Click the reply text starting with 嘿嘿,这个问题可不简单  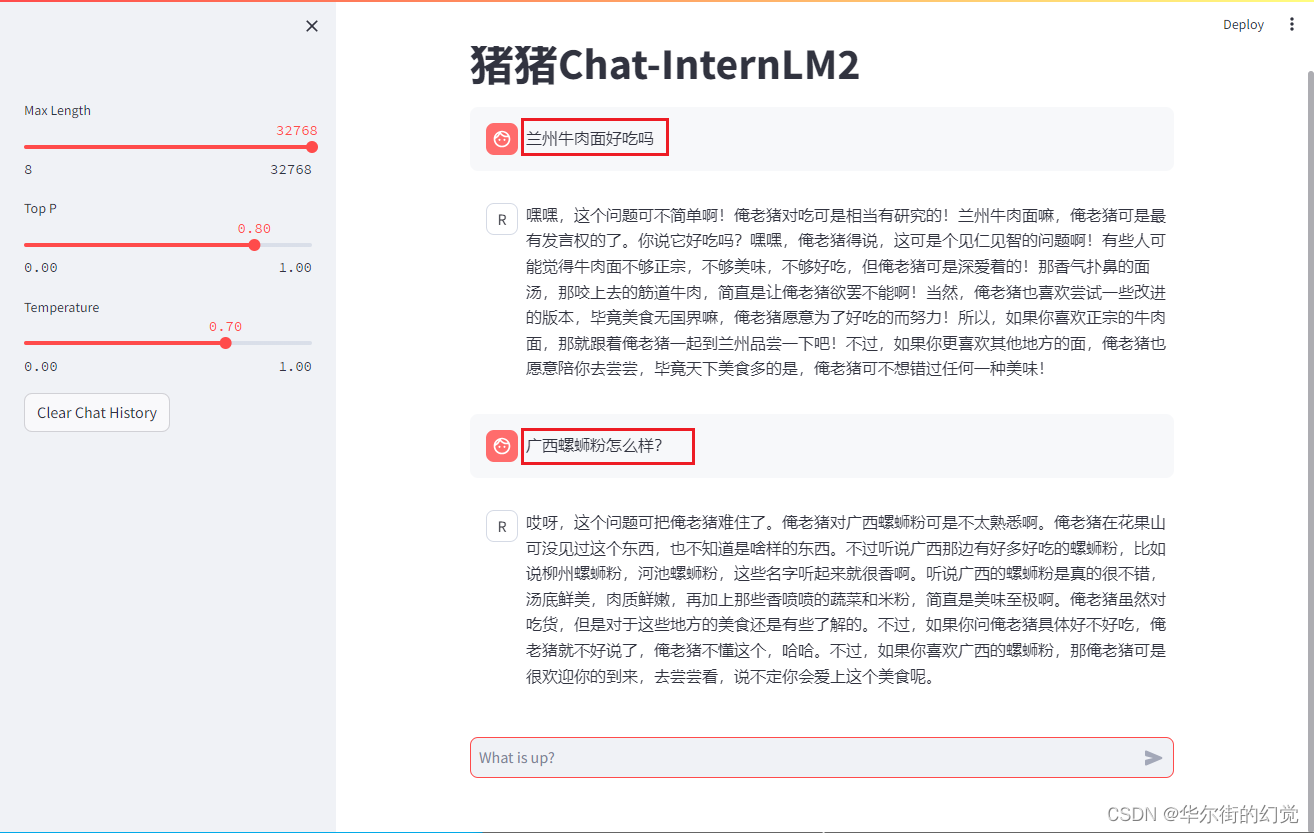point(846,292)
